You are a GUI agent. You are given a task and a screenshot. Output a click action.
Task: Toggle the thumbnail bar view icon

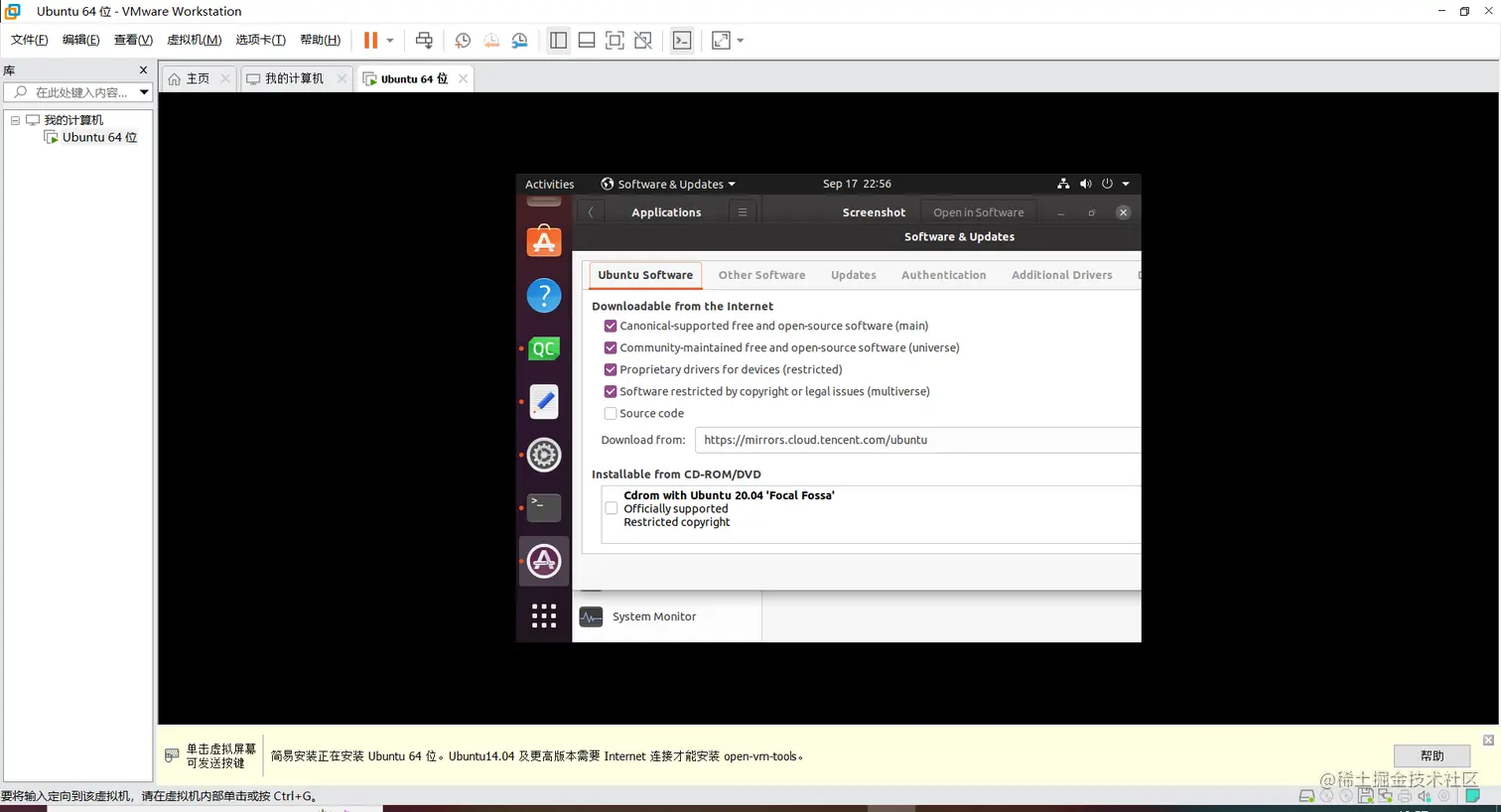(x=587, y=41)
